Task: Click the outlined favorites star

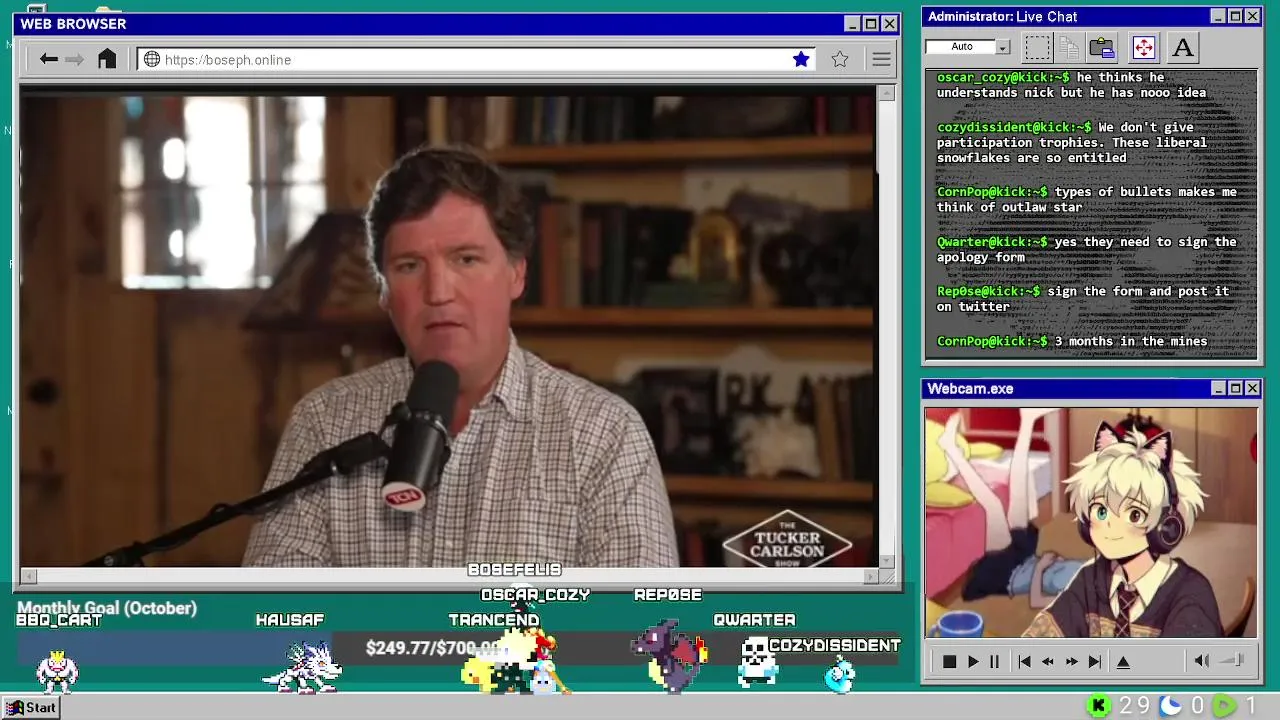Action: (840, 60)
